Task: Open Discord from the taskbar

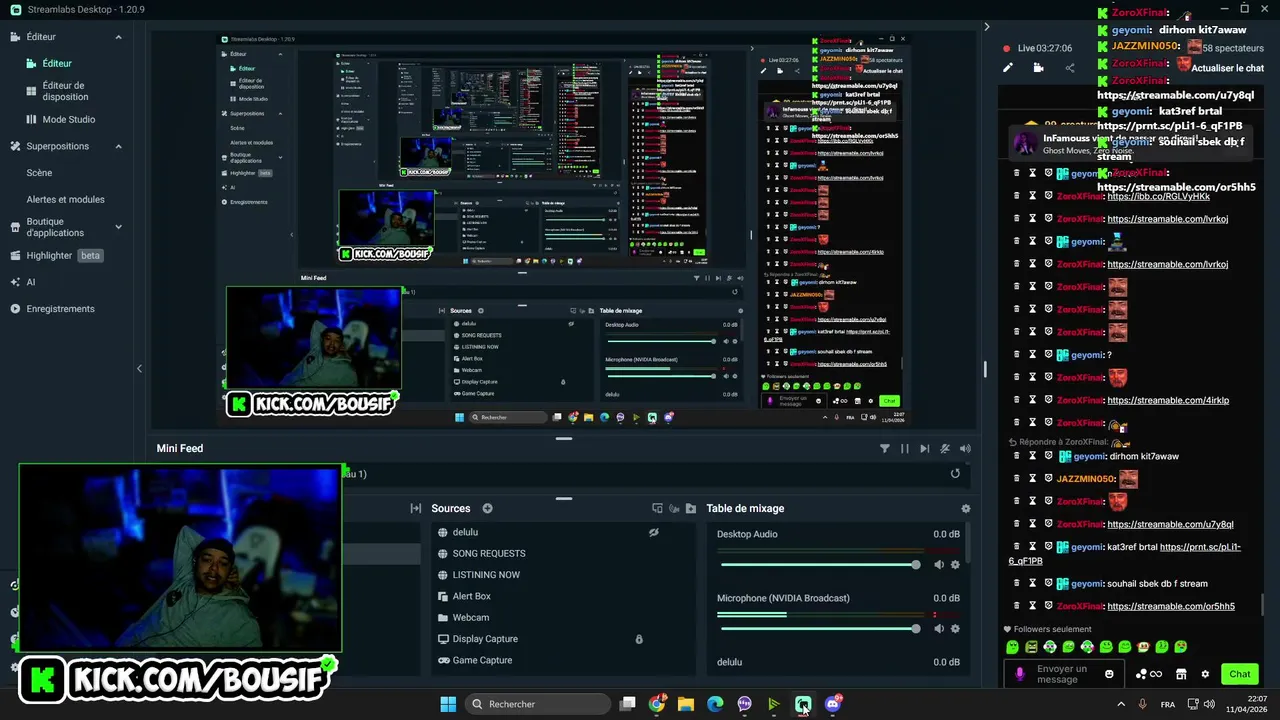Action: 832,704
